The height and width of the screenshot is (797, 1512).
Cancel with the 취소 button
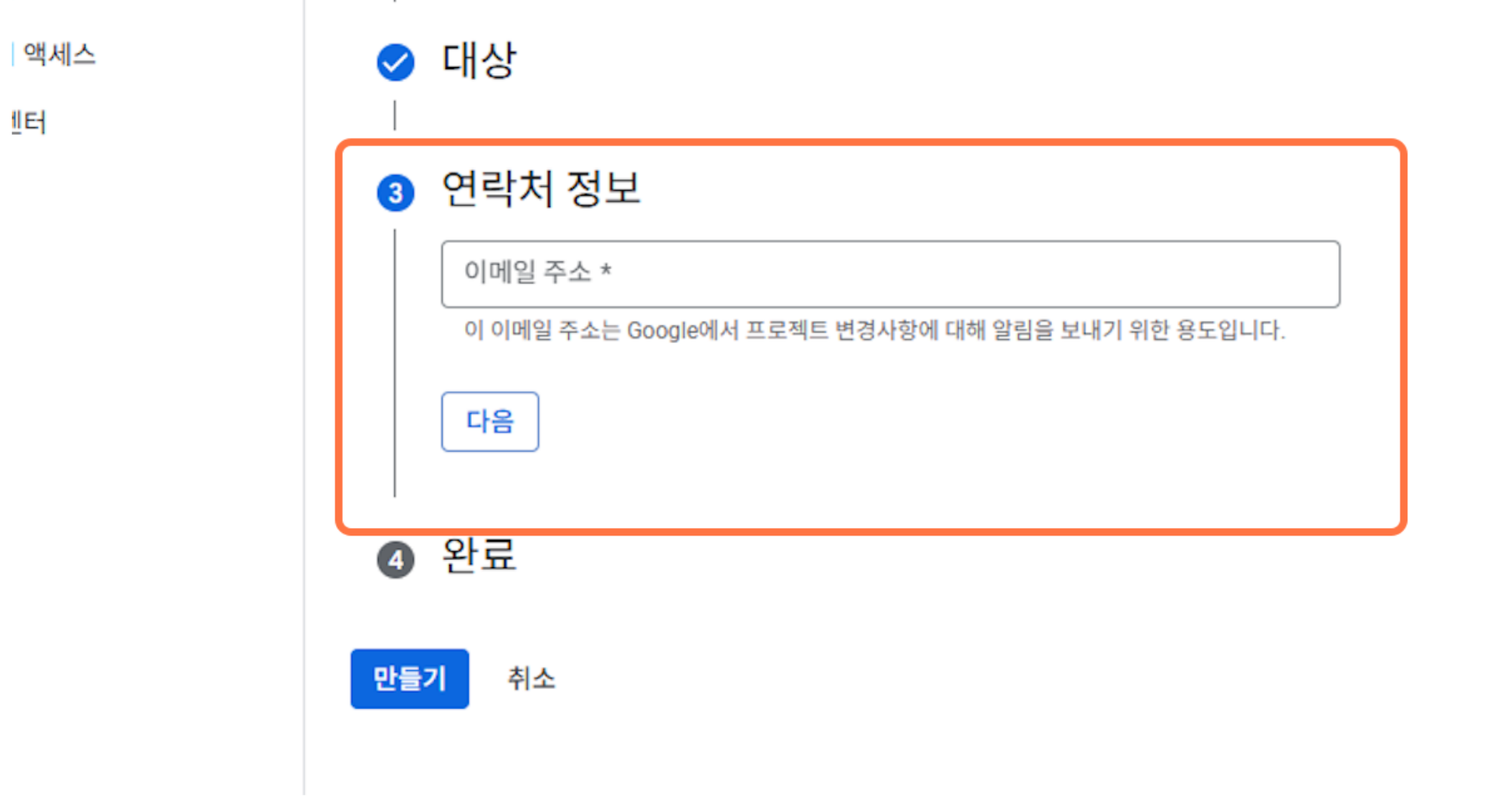tap(531, 679)
